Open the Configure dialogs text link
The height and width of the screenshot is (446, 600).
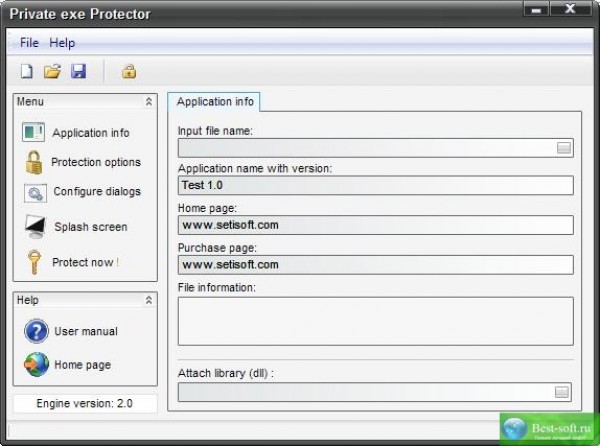(x=97, y=191)
